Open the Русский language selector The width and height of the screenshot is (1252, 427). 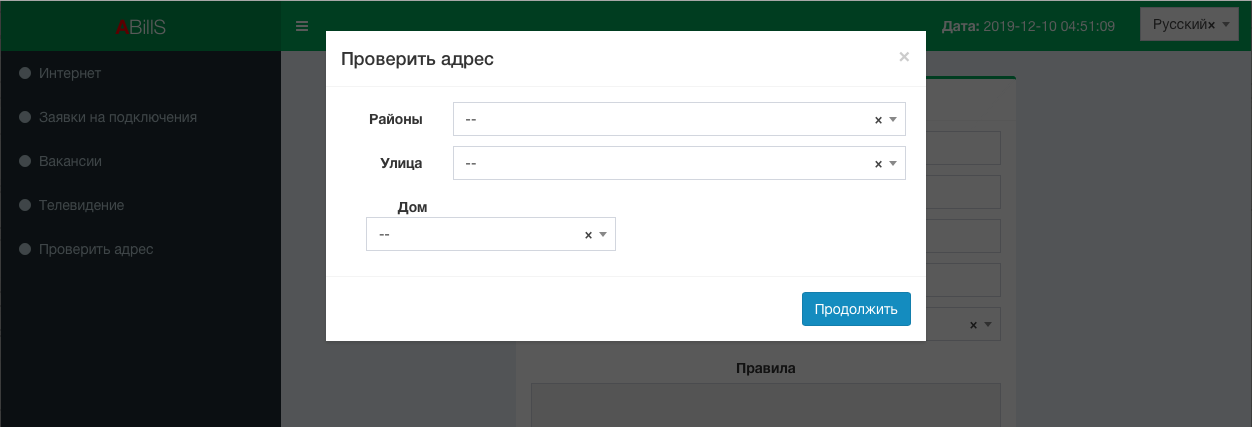1189,25
